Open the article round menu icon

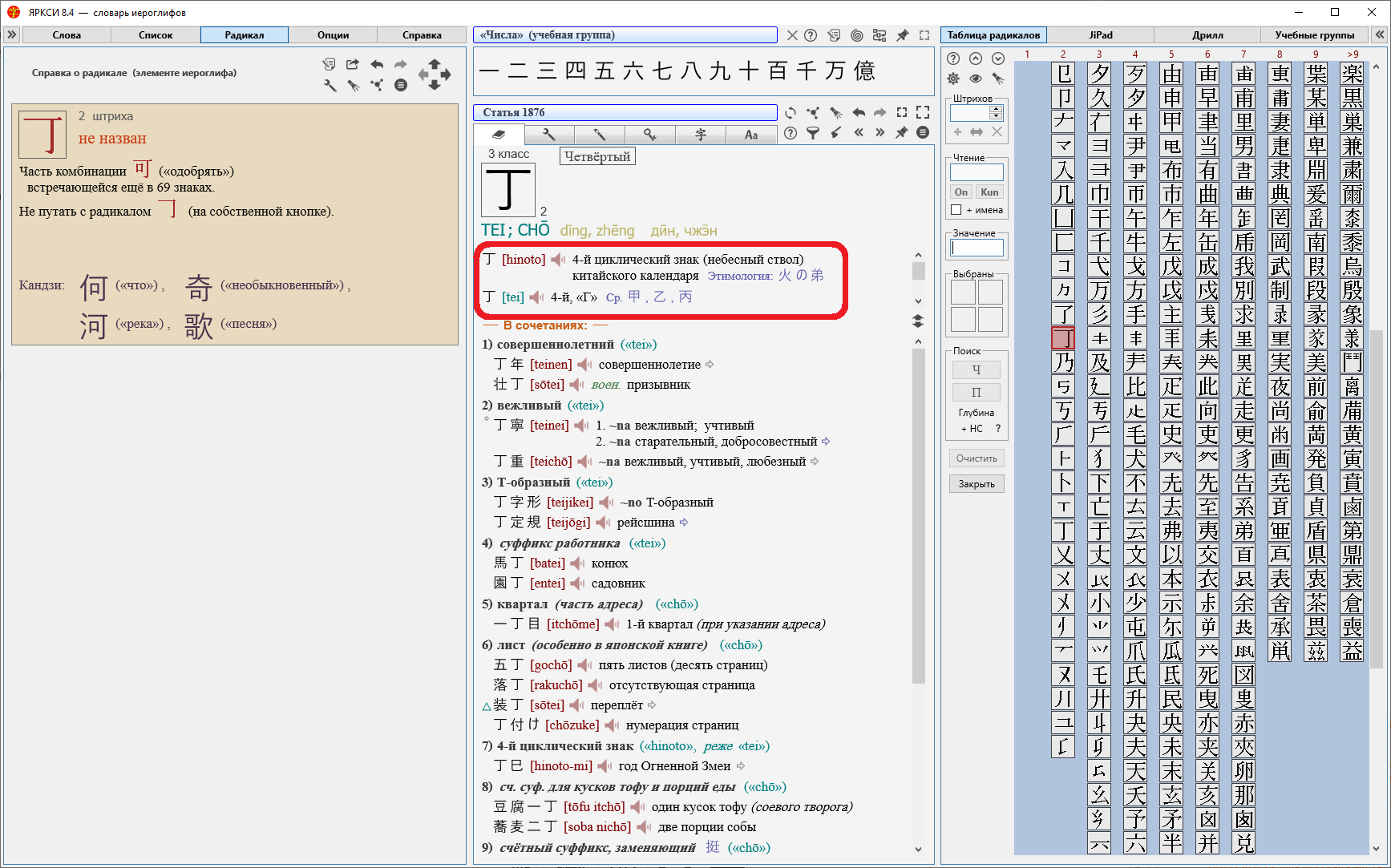click(923, 133)
